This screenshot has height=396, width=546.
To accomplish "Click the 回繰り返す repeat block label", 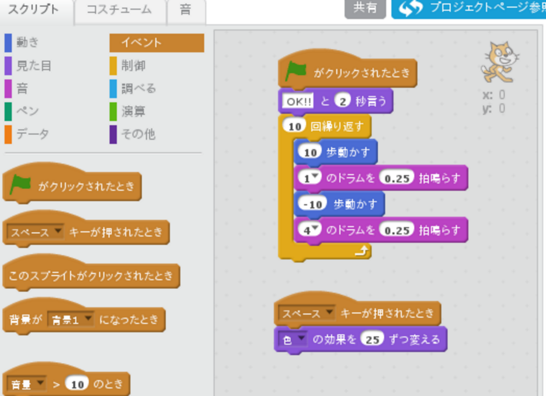I will (x=337, y=126).
